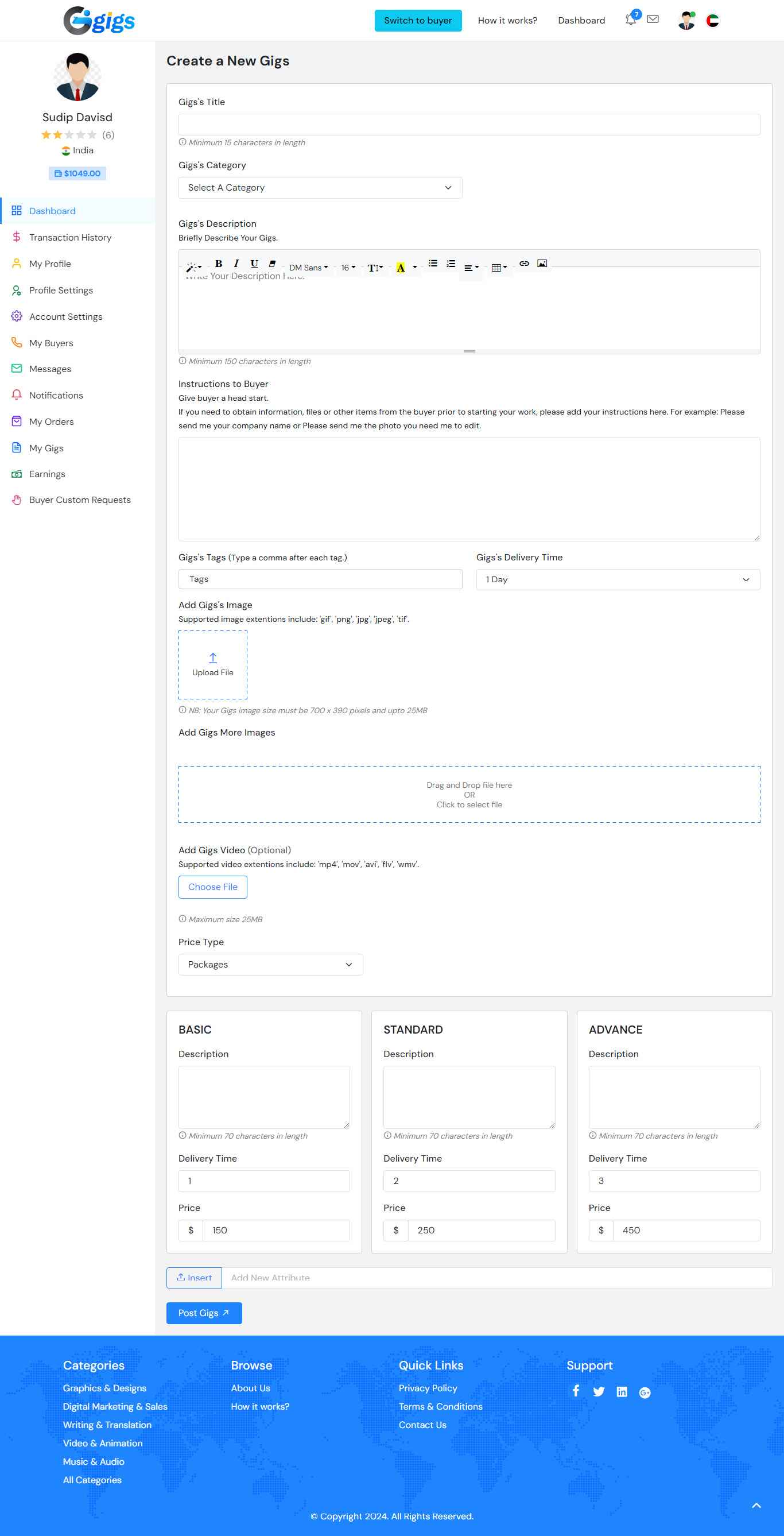784x1536 pixels.
Task: Toggle bold formatting in description editor
Action: tap(218, 264)
